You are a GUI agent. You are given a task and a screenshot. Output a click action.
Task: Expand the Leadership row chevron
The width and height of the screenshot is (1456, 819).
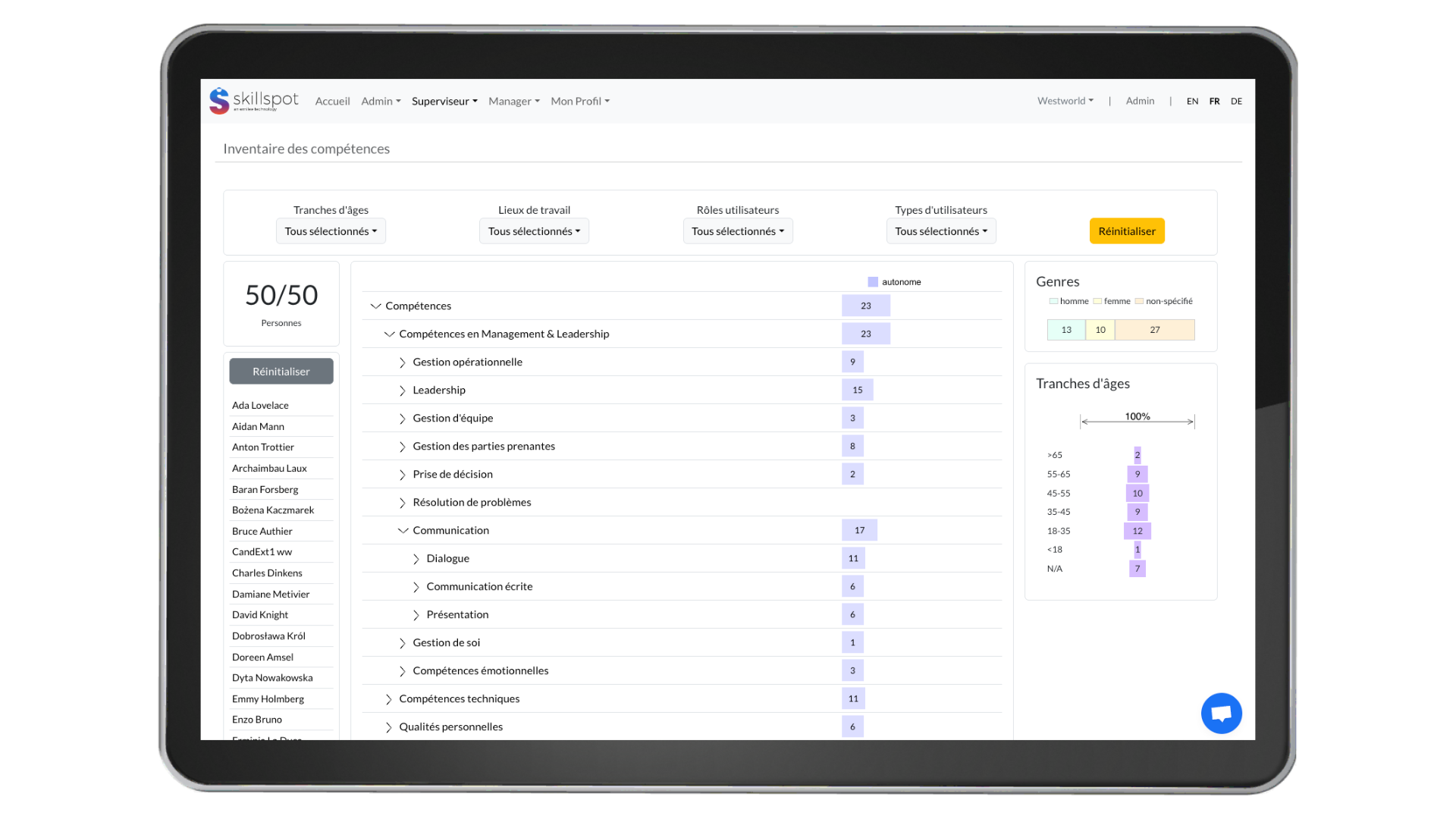403,391
